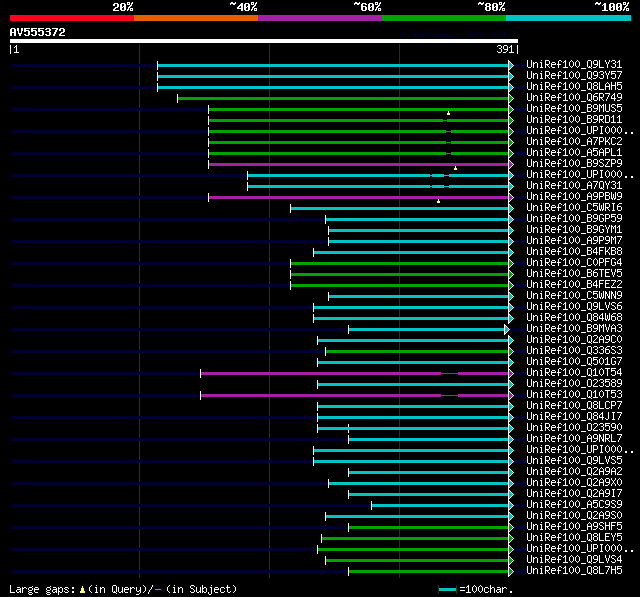Image resolution: width=640 pixels, height=597 pixels.
Task: Select hit label UniRef100_A7PKC2
Action: [574, 142]
